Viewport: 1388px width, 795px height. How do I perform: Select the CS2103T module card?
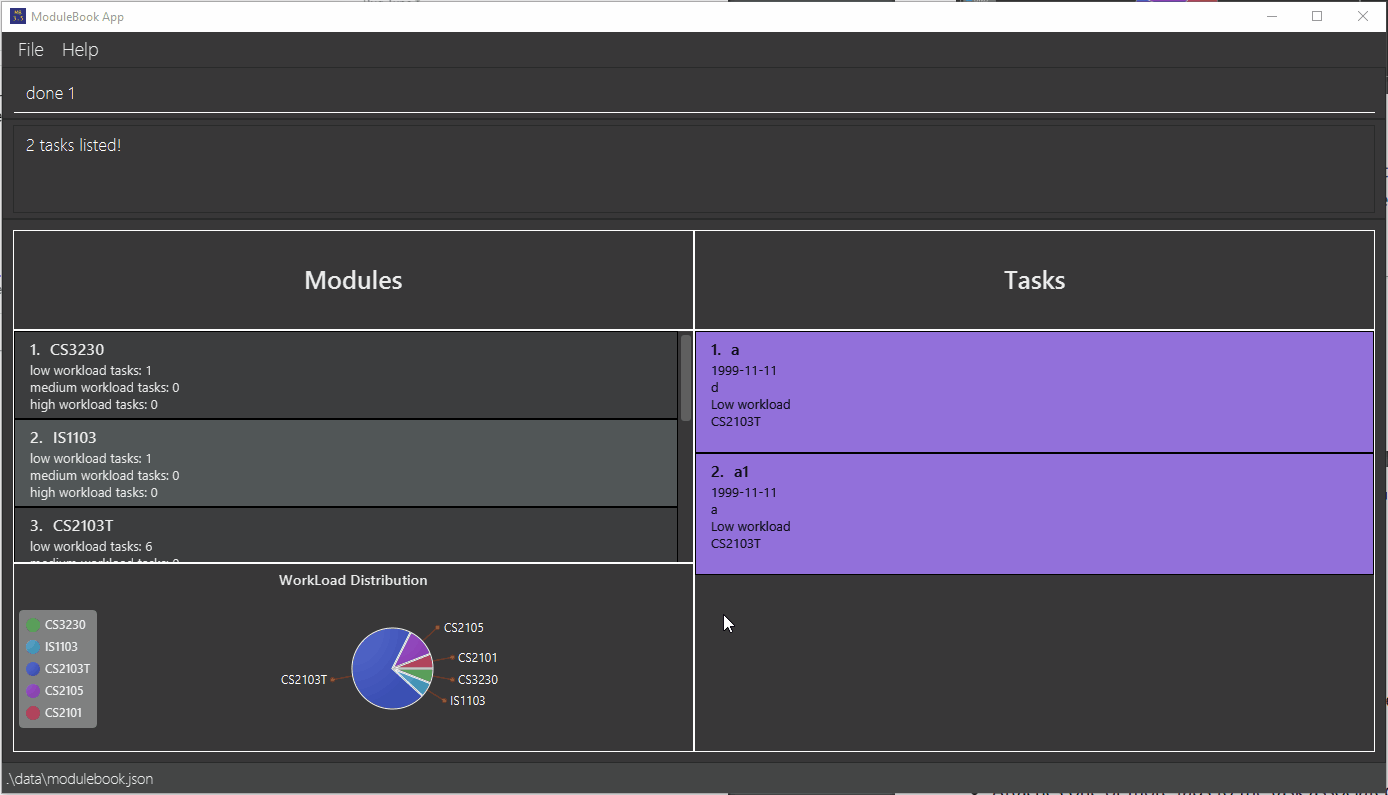pos(346,535)
